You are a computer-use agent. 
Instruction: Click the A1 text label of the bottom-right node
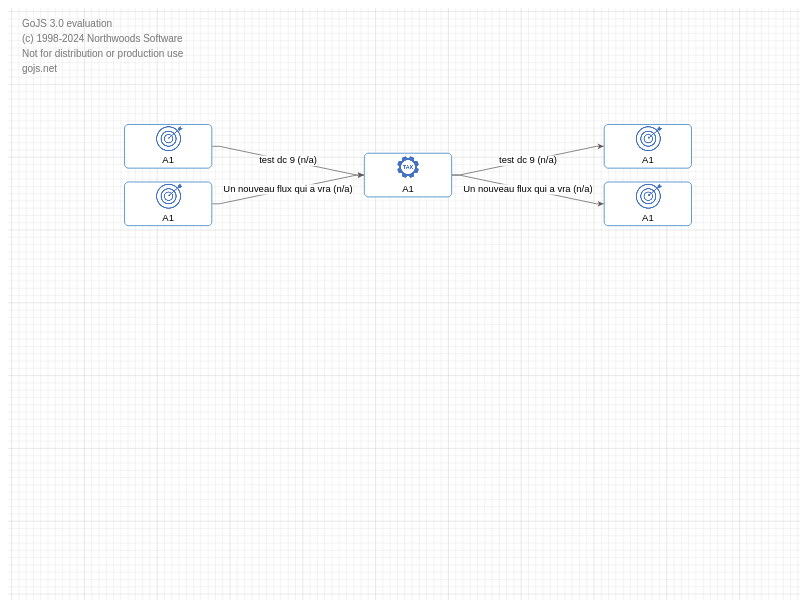tap(648, 218)
